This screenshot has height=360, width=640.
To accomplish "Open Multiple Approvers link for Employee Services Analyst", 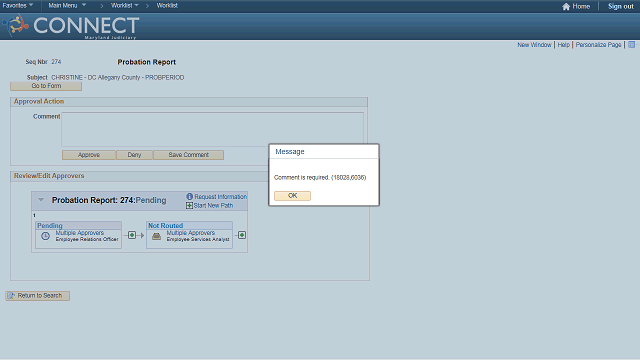I will 191,233.
